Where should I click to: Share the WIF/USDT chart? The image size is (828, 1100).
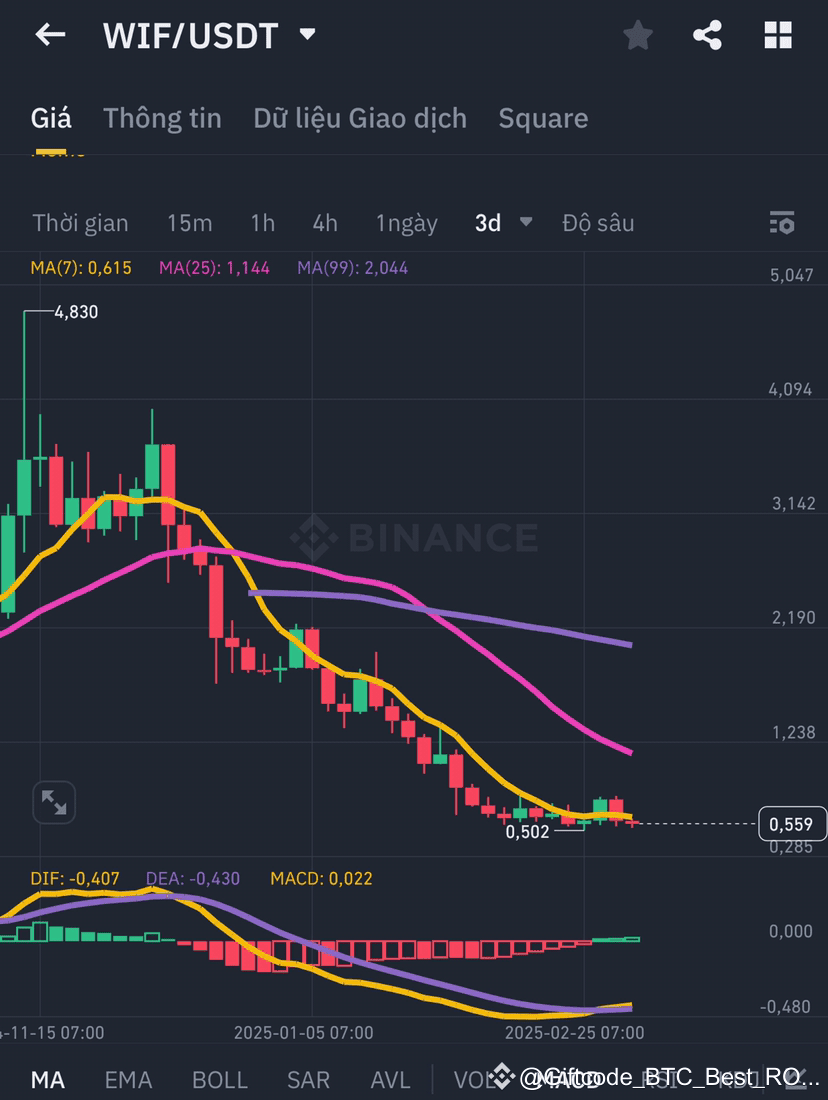tap(707, 34)
